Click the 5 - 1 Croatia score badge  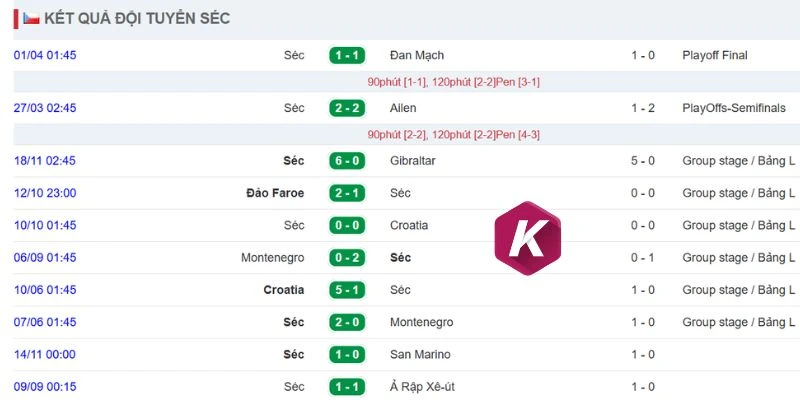(347, 290)
